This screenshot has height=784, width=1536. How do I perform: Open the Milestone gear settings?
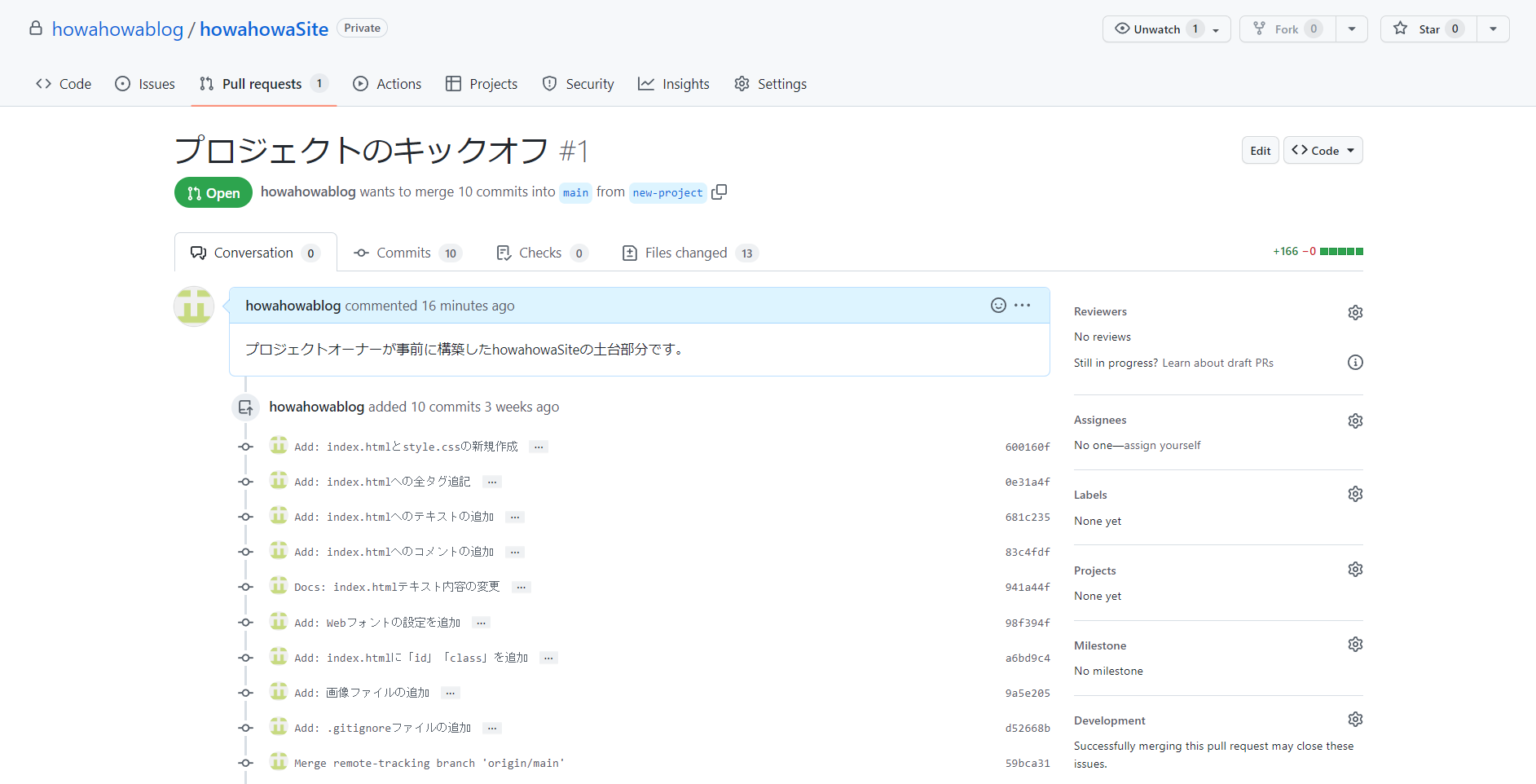(1355, 644)
